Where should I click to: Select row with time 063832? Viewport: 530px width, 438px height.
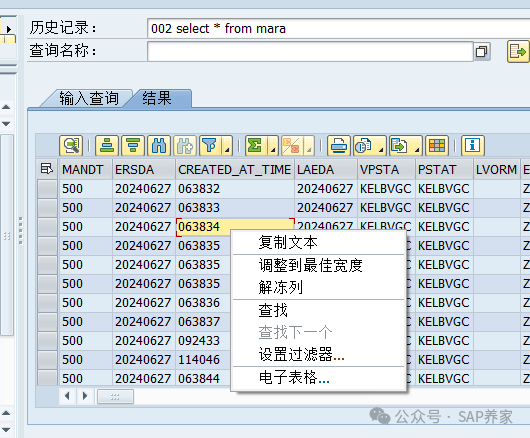coord(47,189)
